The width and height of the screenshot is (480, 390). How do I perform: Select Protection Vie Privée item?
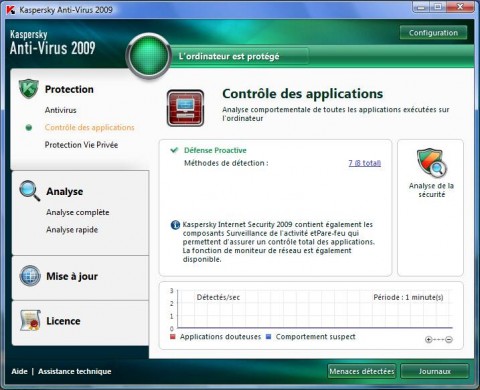point(81,145)
